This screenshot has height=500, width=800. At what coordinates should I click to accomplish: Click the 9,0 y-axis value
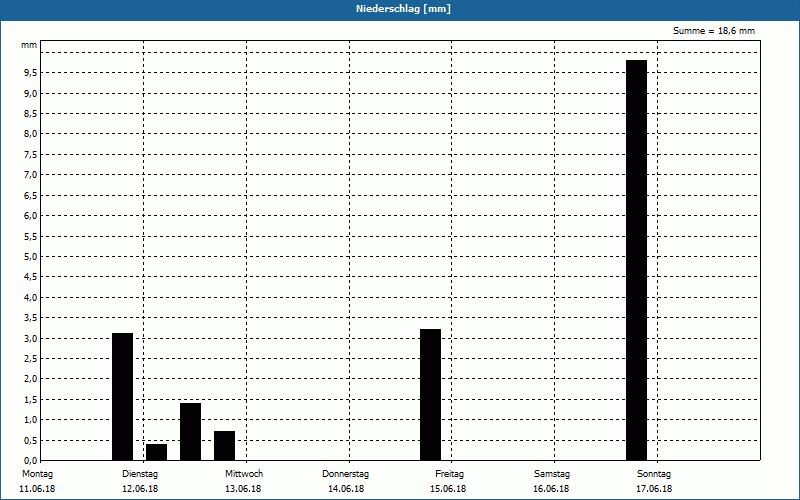point(30,93)
